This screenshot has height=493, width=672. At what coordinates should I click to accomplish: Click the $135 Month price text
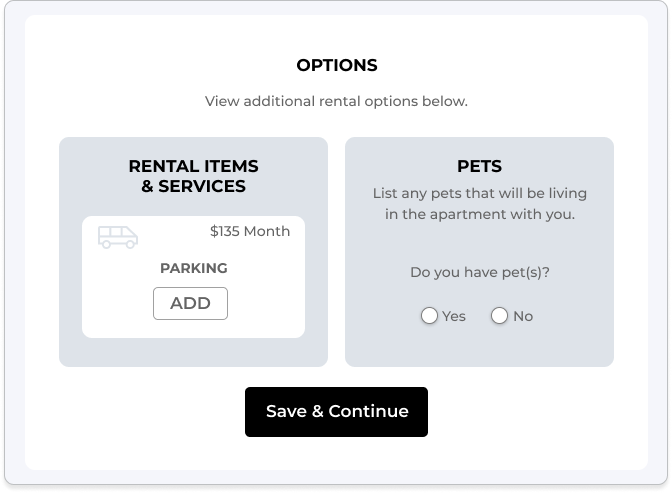(x=250, y=231)
